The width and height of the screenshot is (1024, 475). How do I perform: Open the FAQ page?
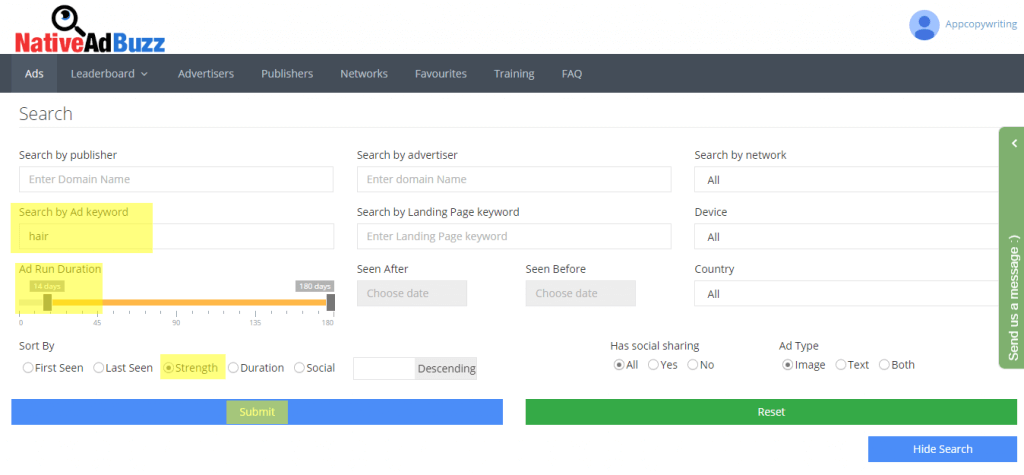click(x=571, y=74)
